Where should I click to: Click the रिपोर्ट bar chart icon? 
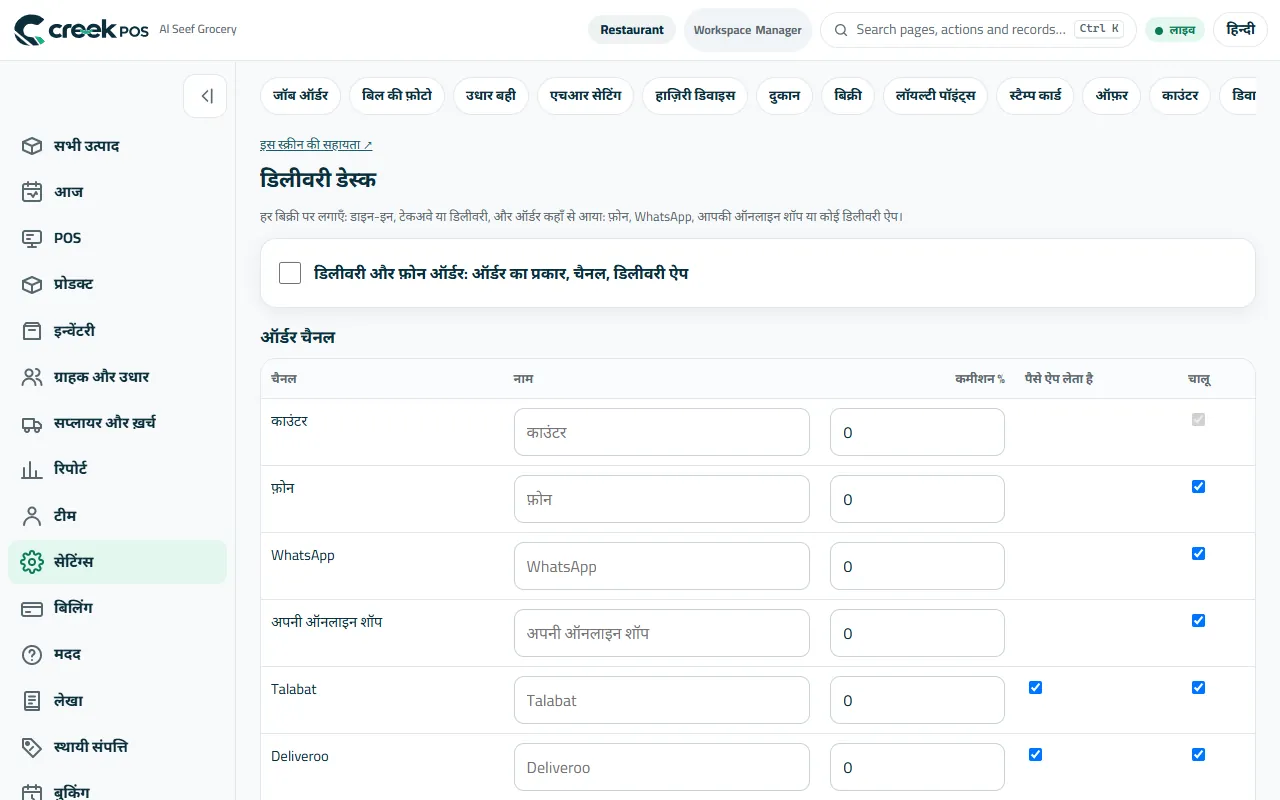(32, 469)
